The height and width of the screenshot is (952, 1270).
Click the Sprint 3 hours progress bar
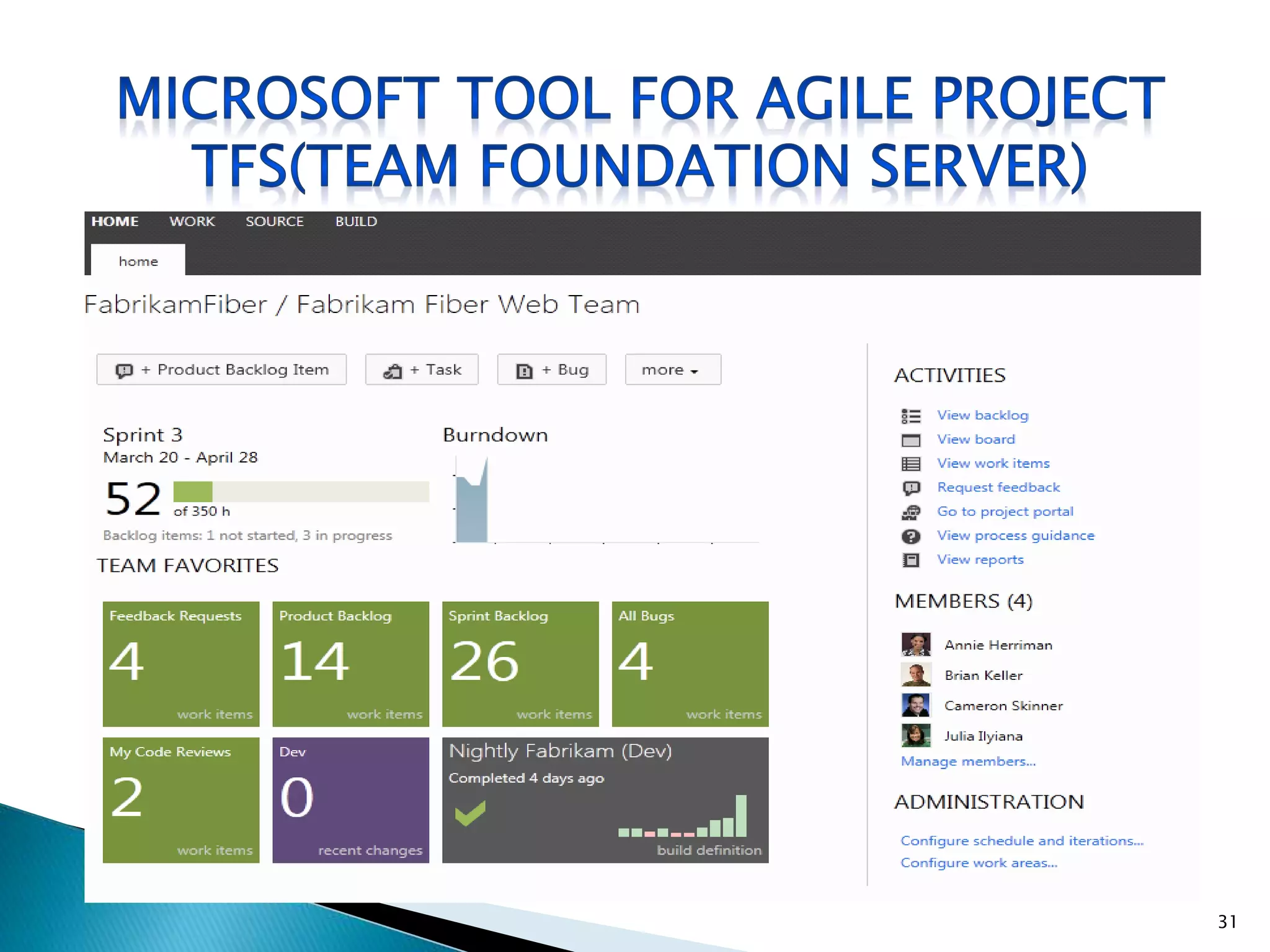point(301,491)
